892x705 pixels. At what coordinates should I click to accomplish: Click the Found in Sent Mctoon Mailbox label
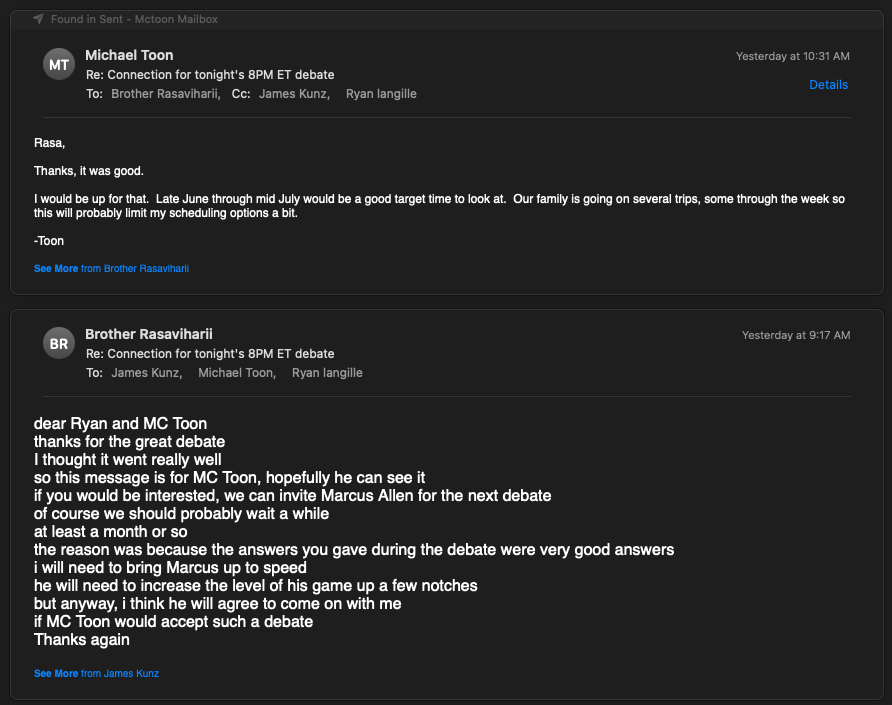tap(134, 19)
